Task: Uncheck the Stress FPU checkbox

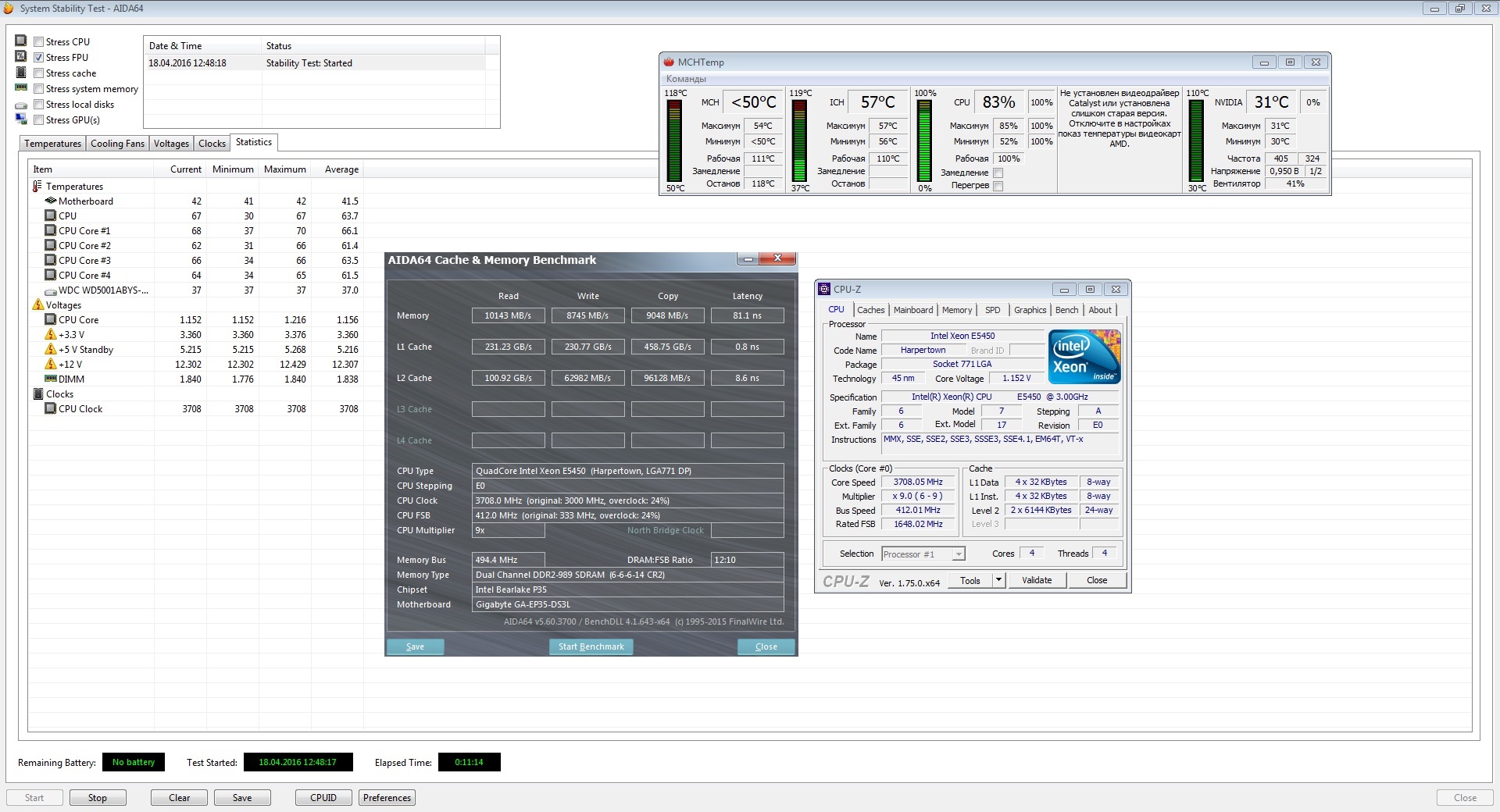Action: 38,58
